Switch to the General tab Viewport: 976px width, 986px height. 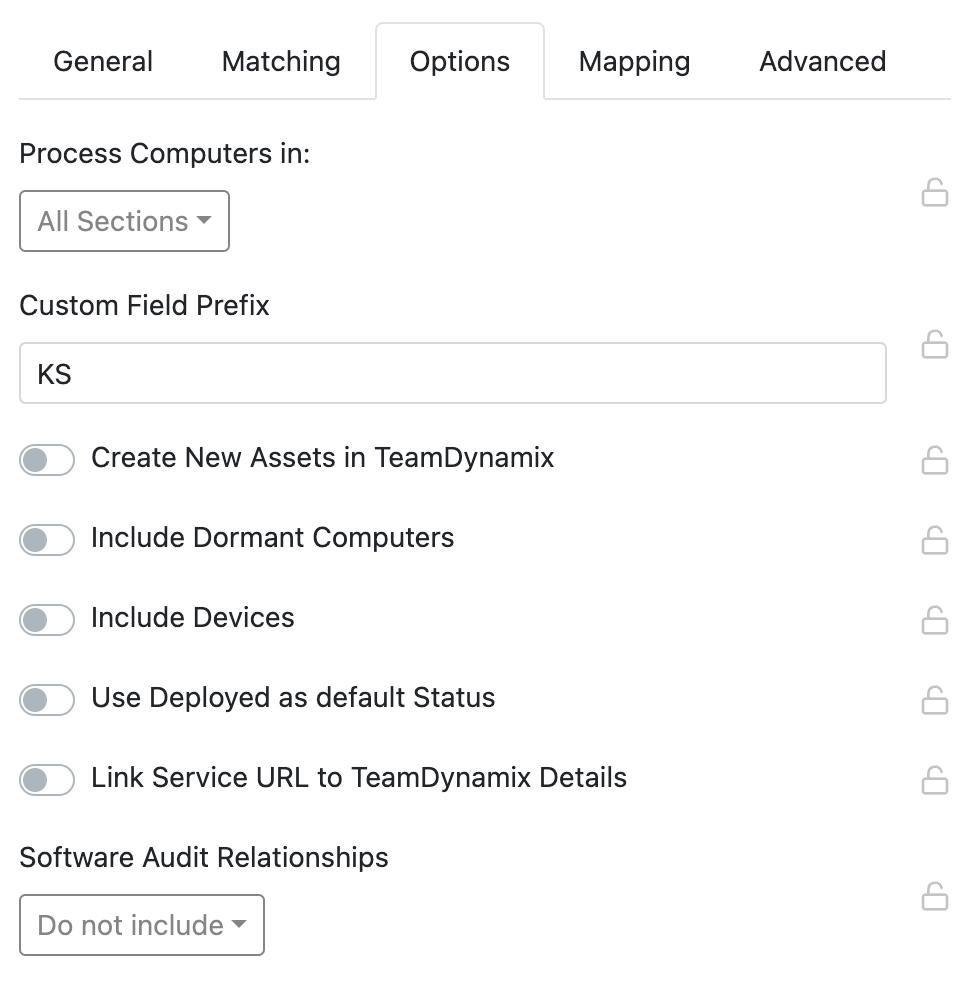pyautogui.click(x=102, y=61)
